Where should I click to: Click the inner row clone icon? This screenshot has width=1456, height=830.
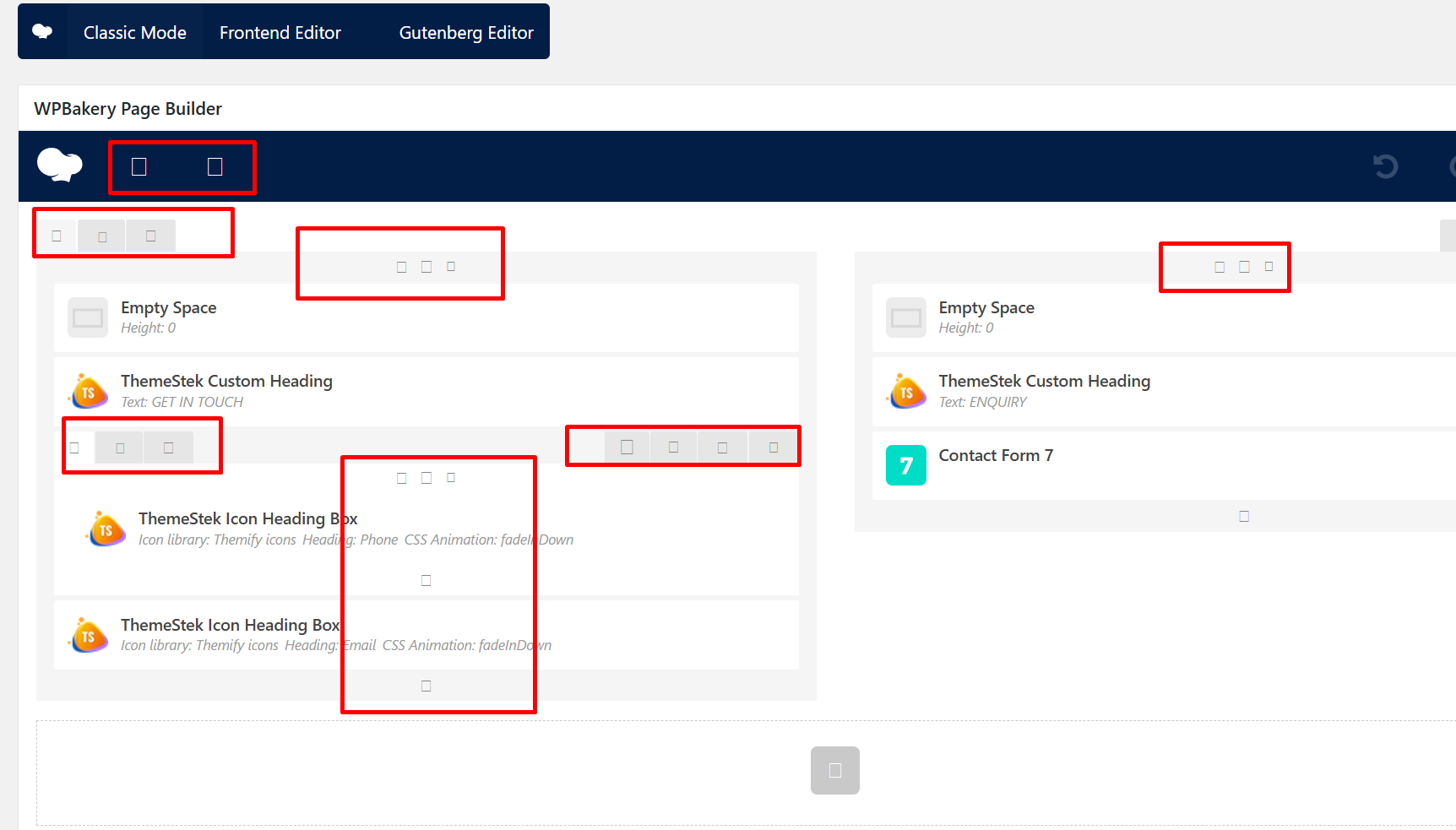click(722, 448)
